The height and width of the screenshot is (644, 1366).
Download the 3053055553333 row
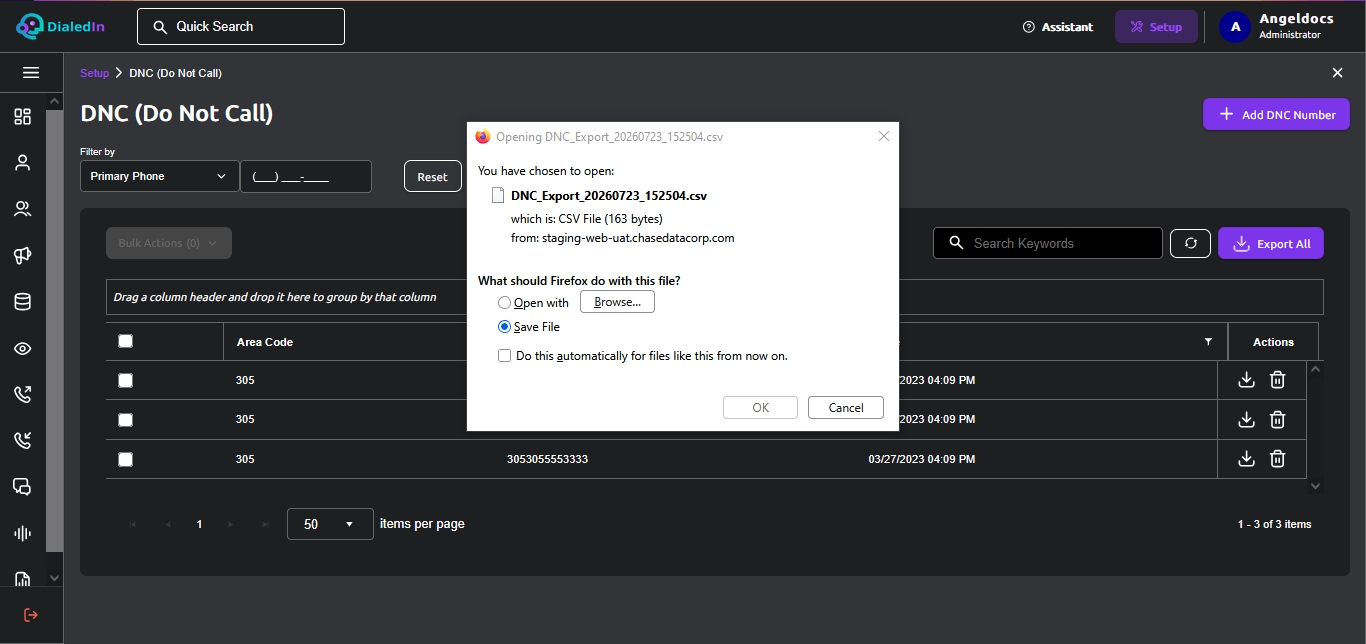(1246, 459)
